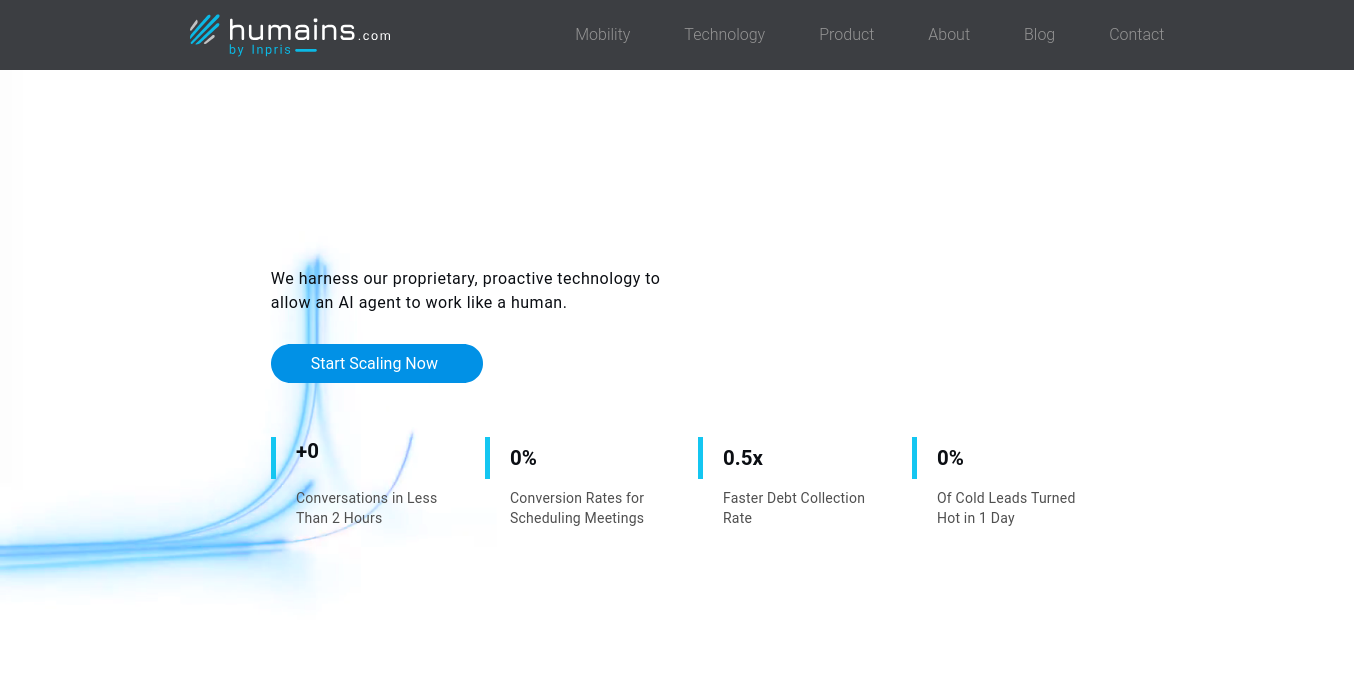Select Product in the top navigation
Image resolution: width=1366 pixels, height=682 pixels.
[x=846, y=35]
